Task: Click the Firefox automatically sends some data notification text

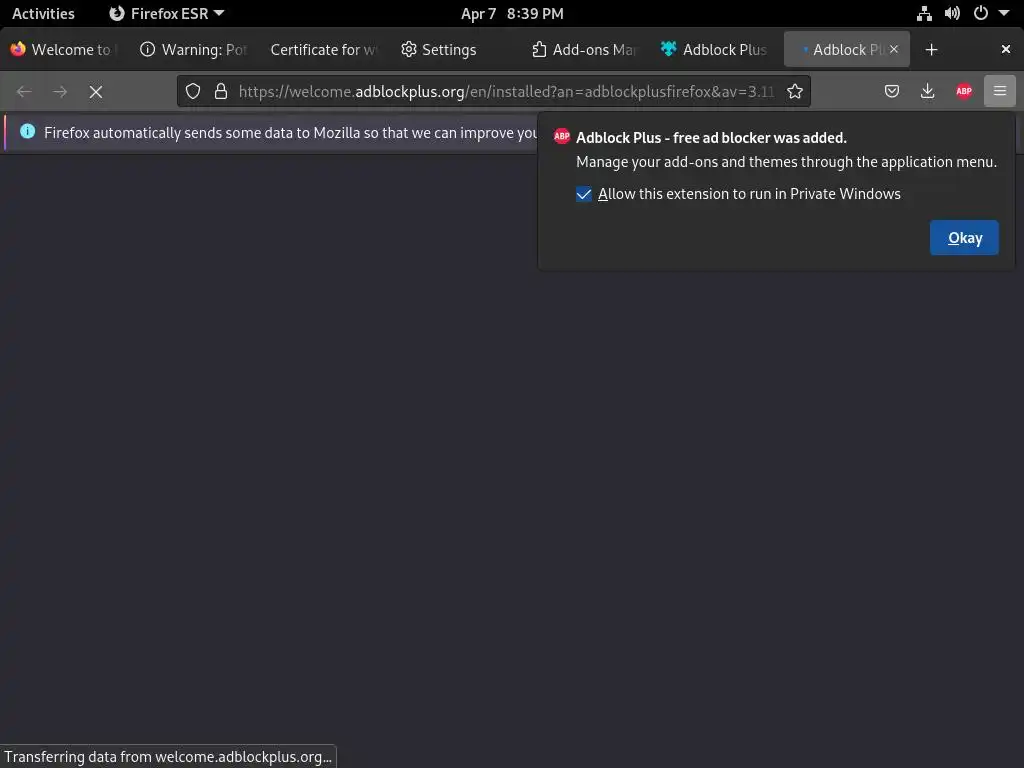Action: click(x=290, y=133)
